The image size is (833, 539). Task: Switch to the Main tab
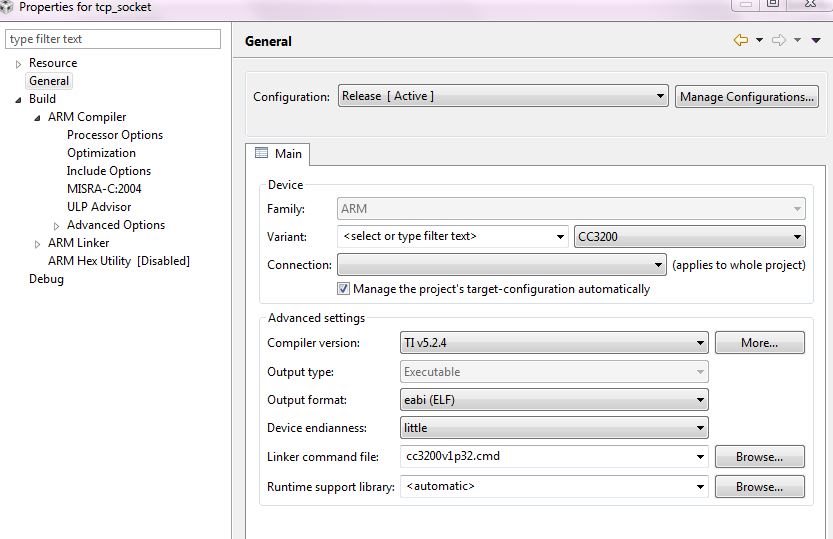[278, 154]
